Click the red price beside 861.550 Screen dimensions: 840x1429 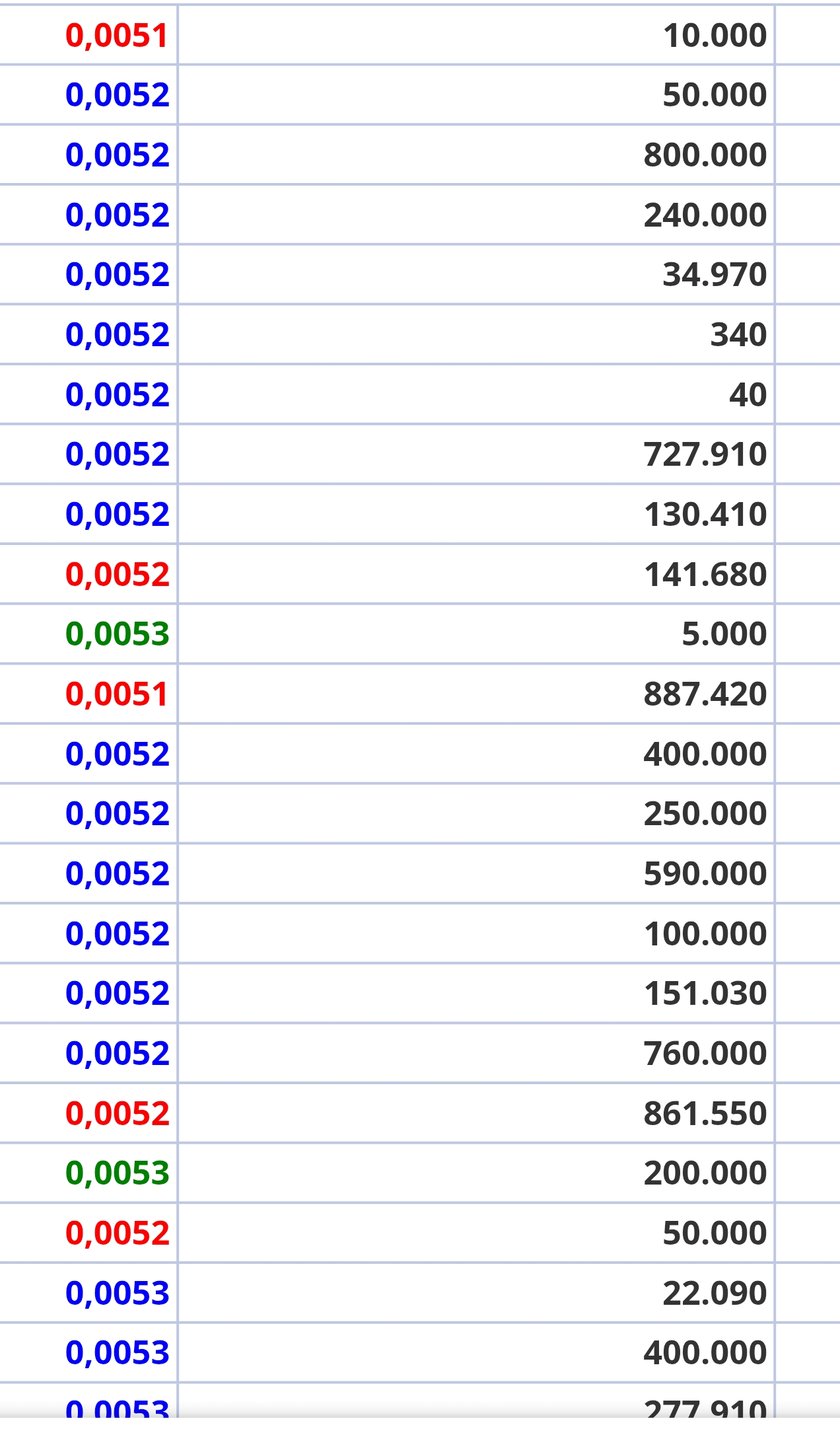[x=118, y=1113]
